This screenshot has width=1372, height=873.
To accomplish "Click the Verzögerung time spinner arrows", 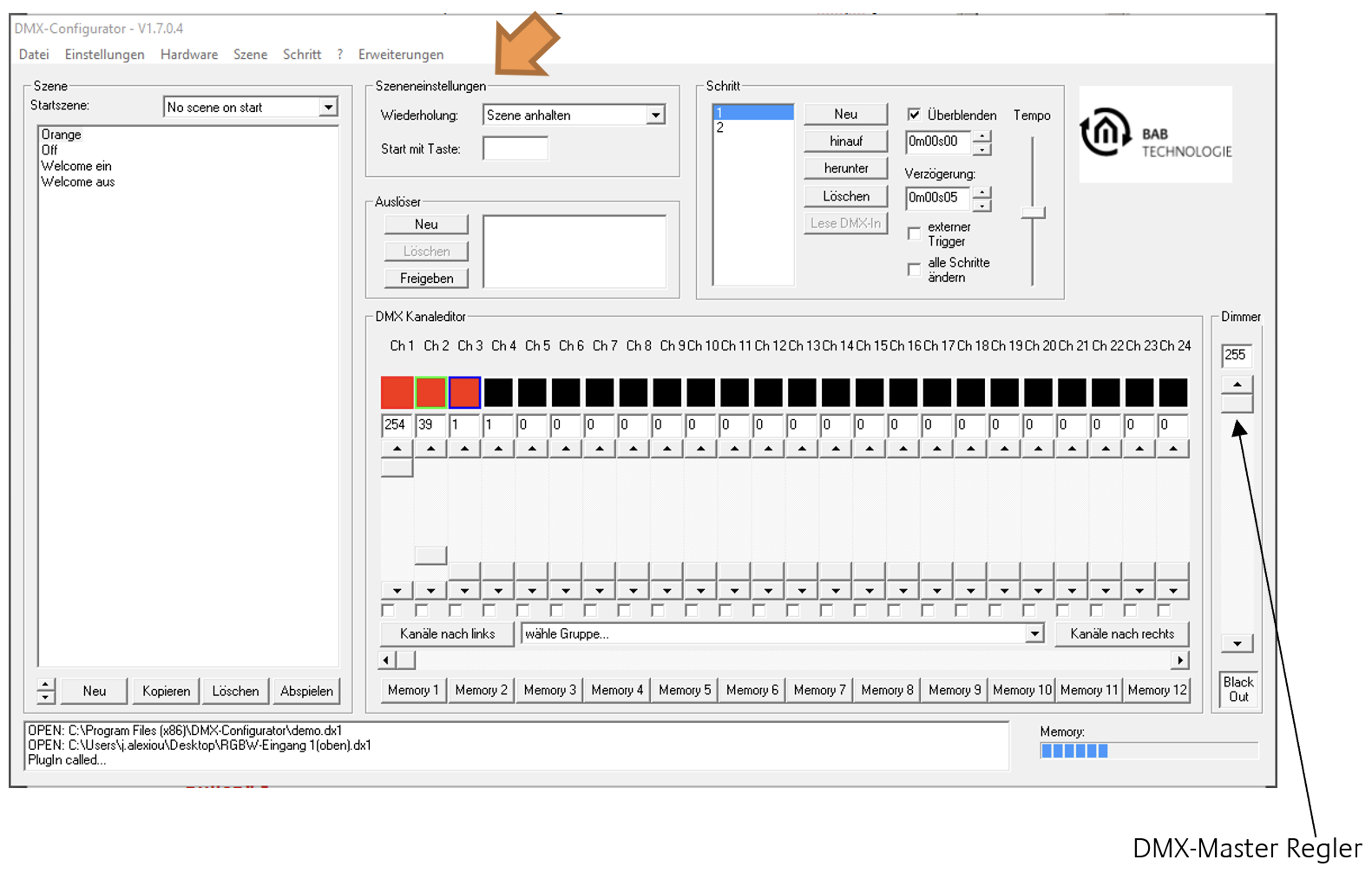I will tap(982, 199).
